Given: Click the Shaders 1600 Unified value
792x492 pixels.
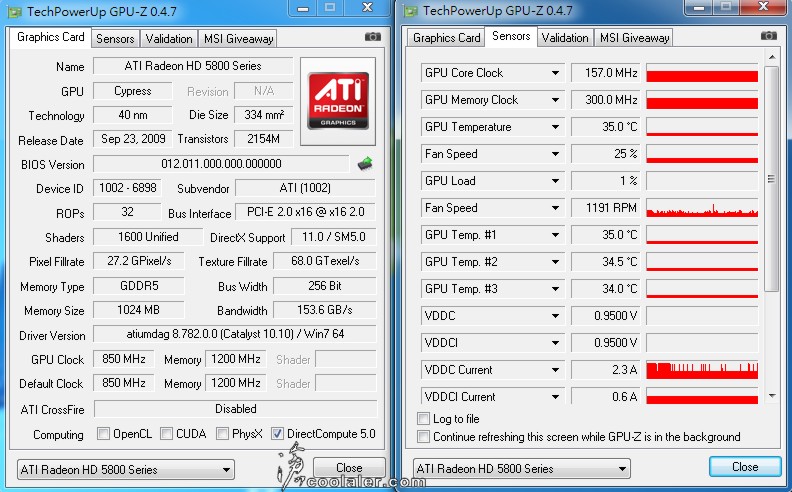Looking at the screenshot, I should pyautogui.click(x=148, y=237).
